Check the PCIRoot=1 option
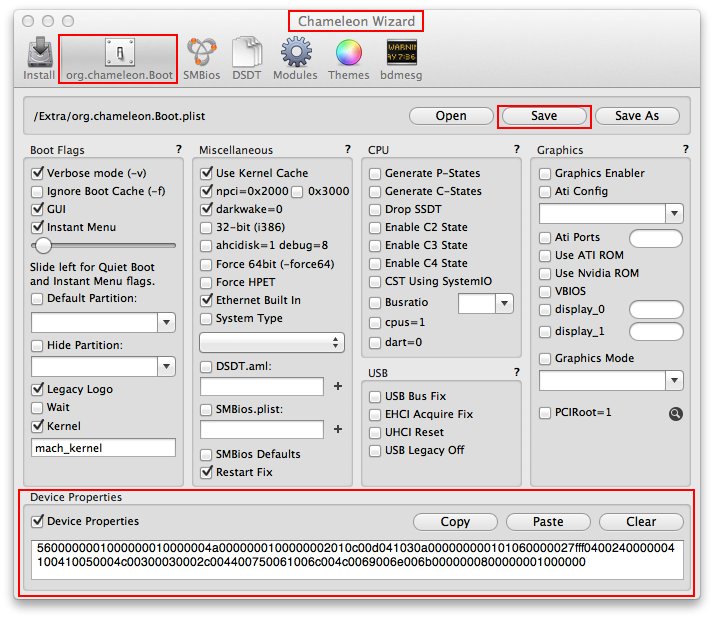714x619 pixels. tap(545, 413)
